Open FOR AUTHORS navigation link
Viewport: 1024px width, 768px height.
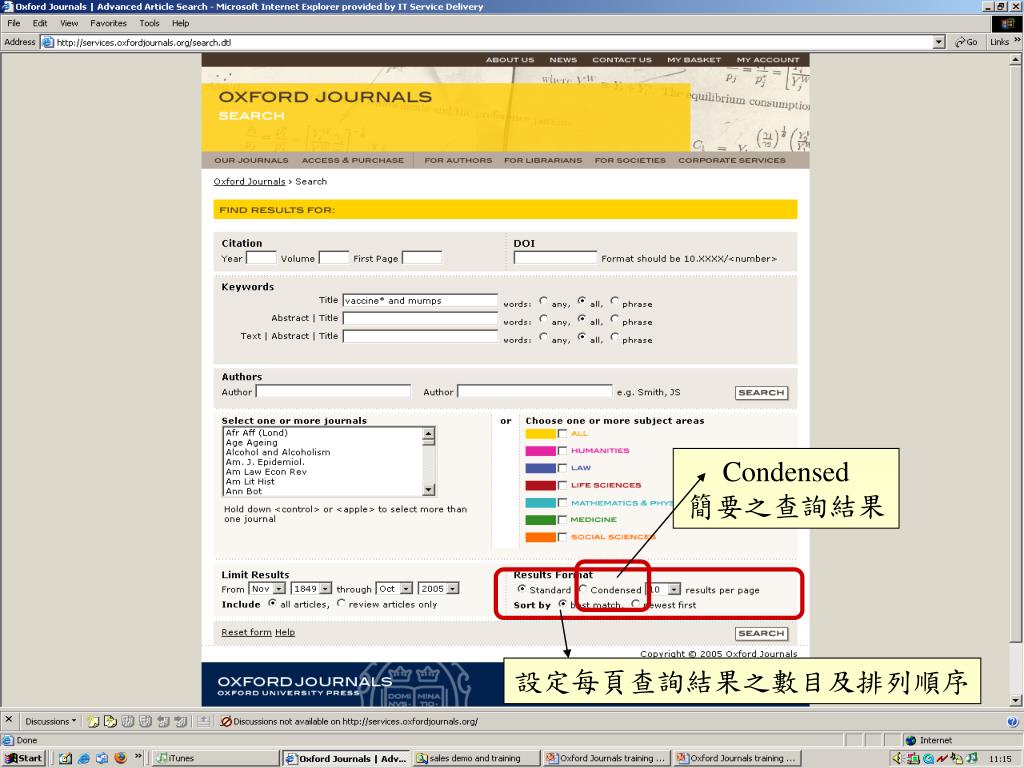click(x=458, y=160)
